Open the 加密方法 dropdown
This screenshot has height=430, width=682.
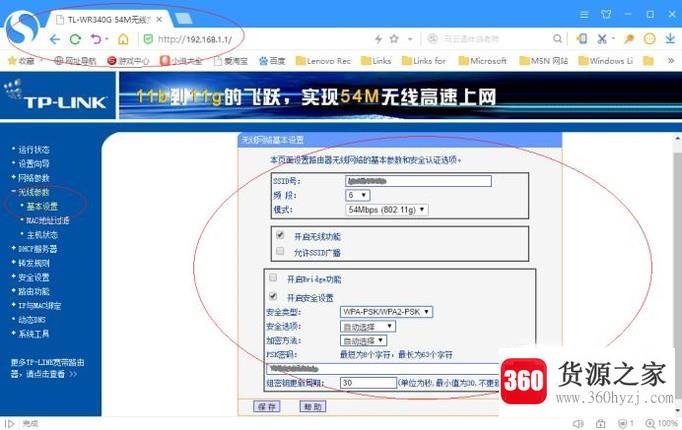363,340
